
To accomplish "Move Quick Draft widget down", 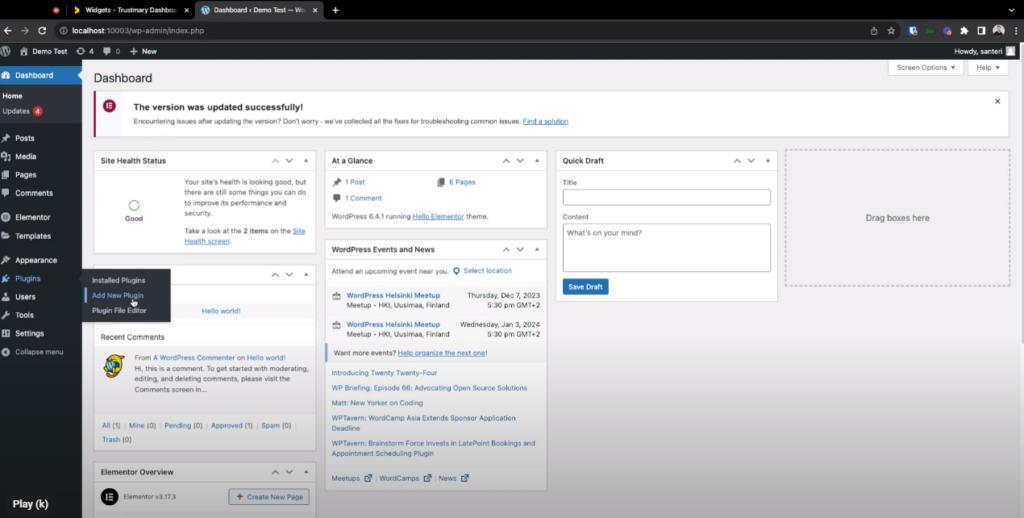I will pyautogui.click(x=751, y=161).
